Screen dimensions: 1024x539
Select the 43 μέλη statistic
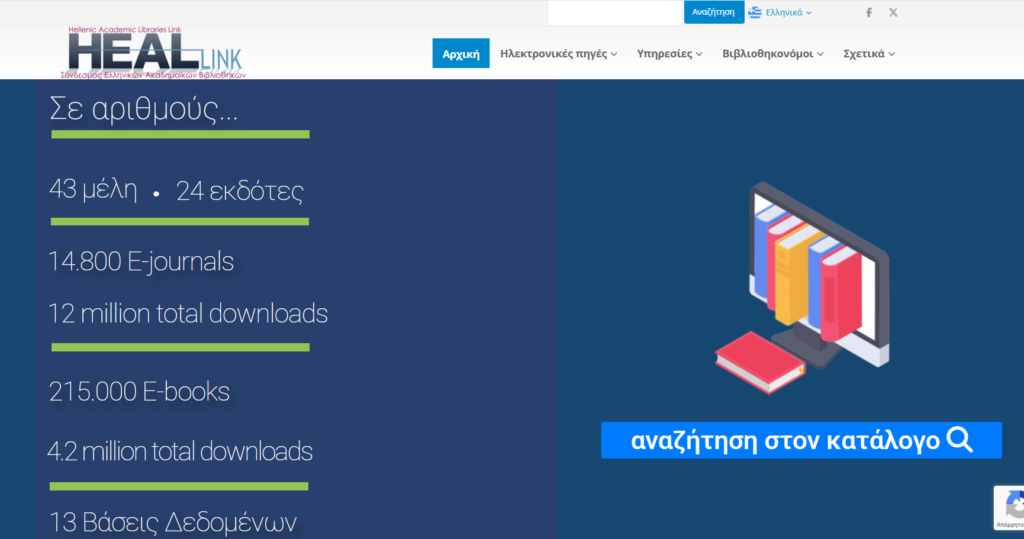tap(93, 190)
